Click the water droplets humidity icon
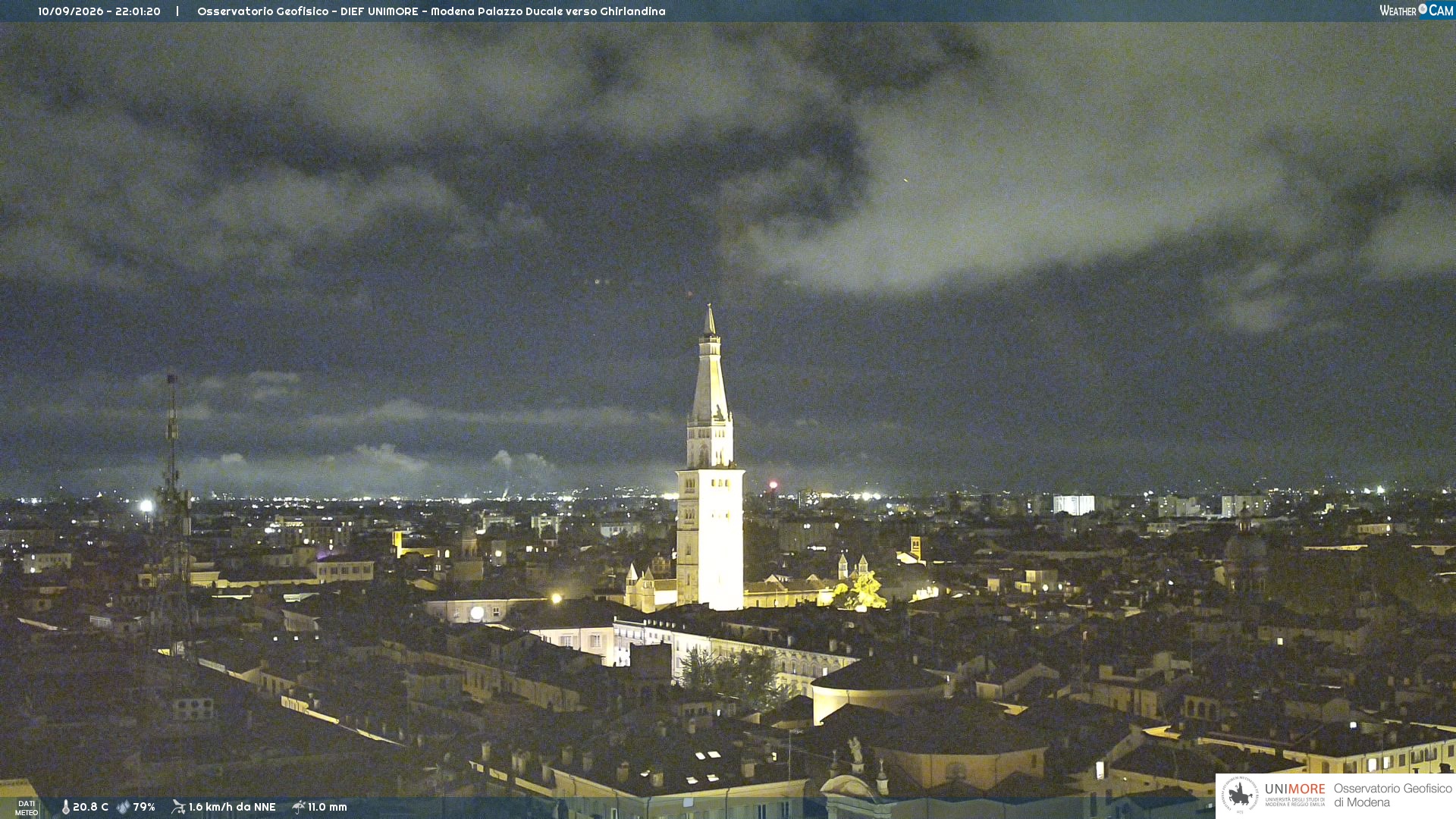The width and height of the screenshot is (1456, 819). pos(123,807)
